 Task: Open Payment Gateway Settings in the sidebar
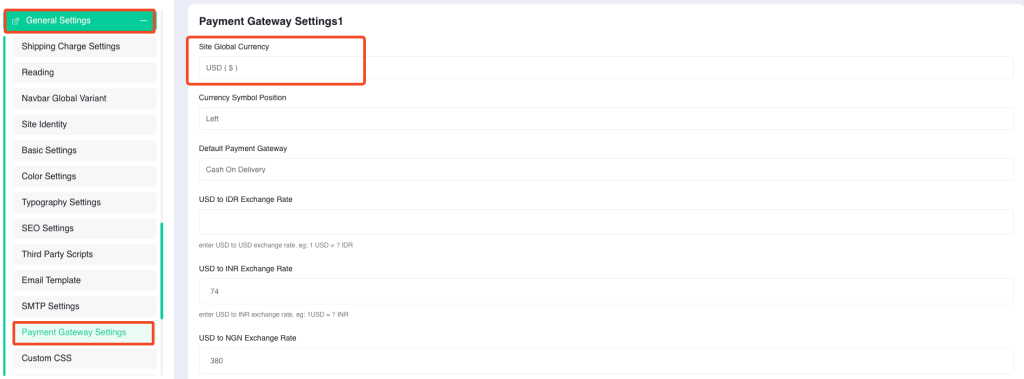click(84, 333)
